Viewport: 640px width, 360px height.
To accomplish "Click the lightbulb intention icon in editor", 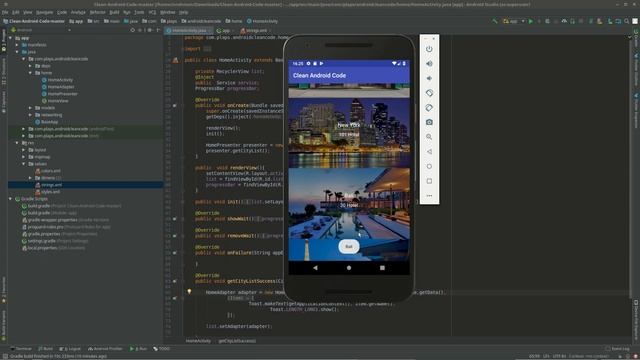I will [x=189, y=291].
